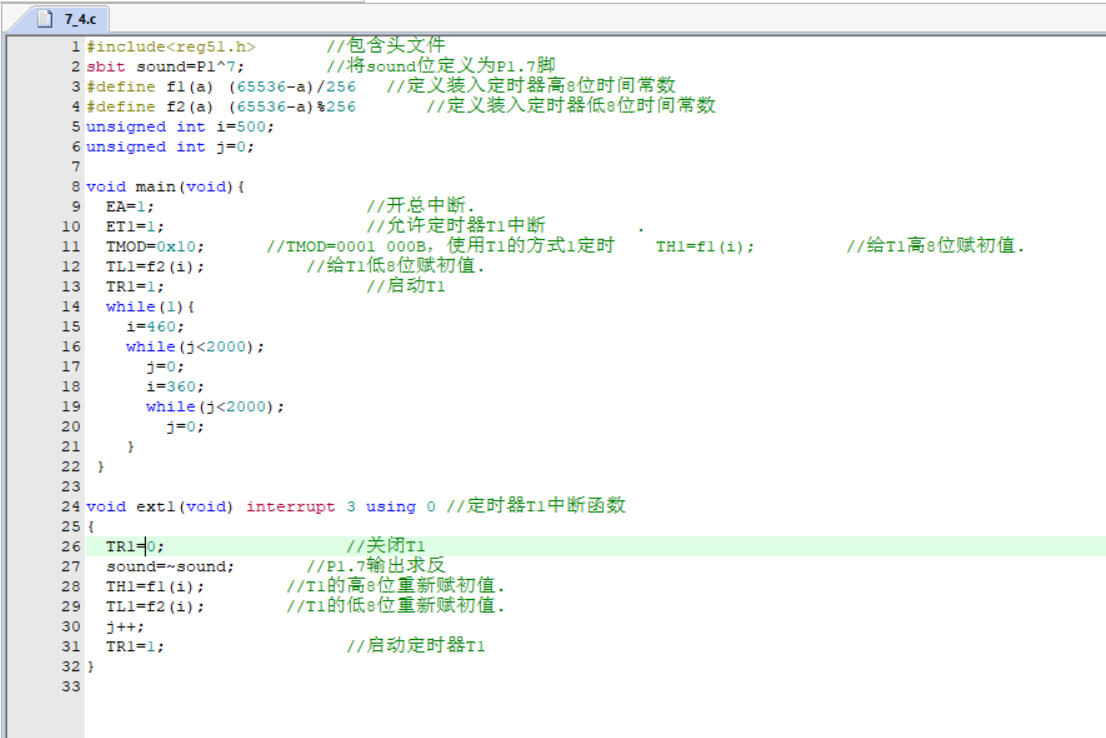The image size is (1106, 738).
Task: Click 'j=0;' on line 20
Action: pyautogui.click(x=185, y=426)
